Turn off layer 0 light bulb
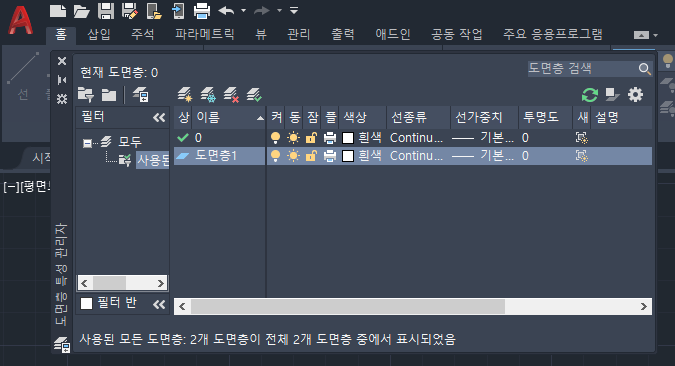 click(276, 138)
